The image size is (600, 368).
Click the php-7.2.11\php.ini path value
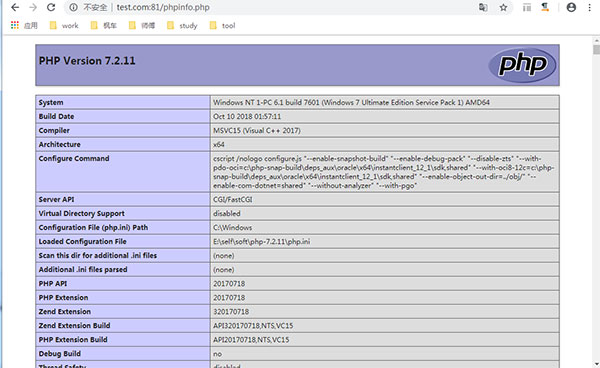coord(261,241)
